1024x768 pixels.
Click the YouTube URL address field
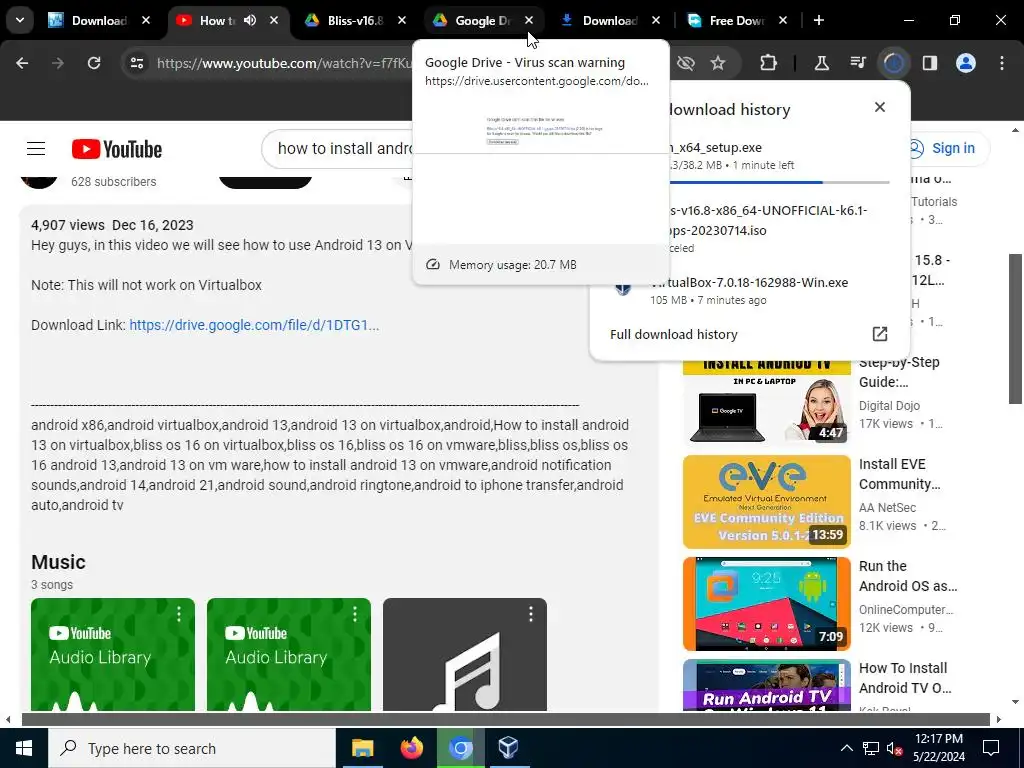[x=284, y=63]
